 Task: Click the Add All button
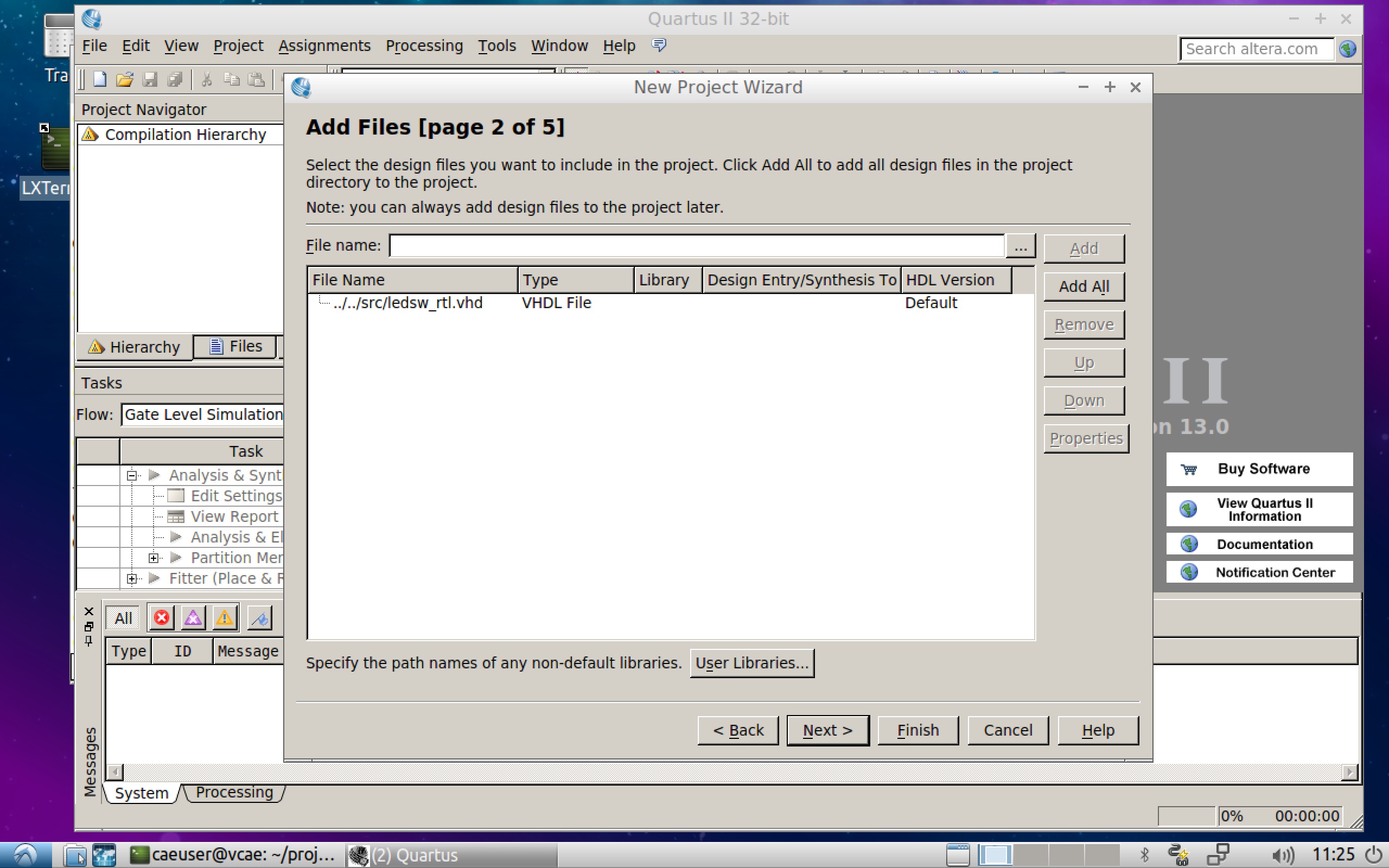[x=1084, y=286]
